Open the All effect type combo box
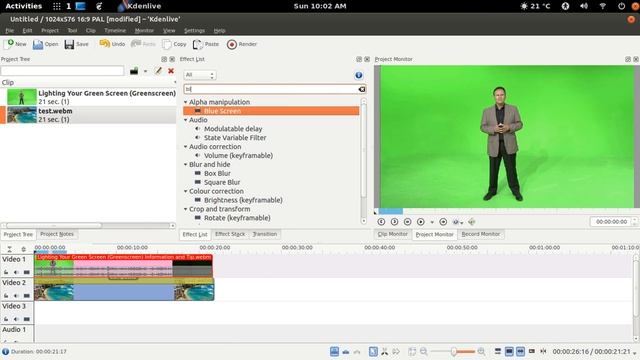The height and width of the screenshot is (360, 640). (200, 75)
